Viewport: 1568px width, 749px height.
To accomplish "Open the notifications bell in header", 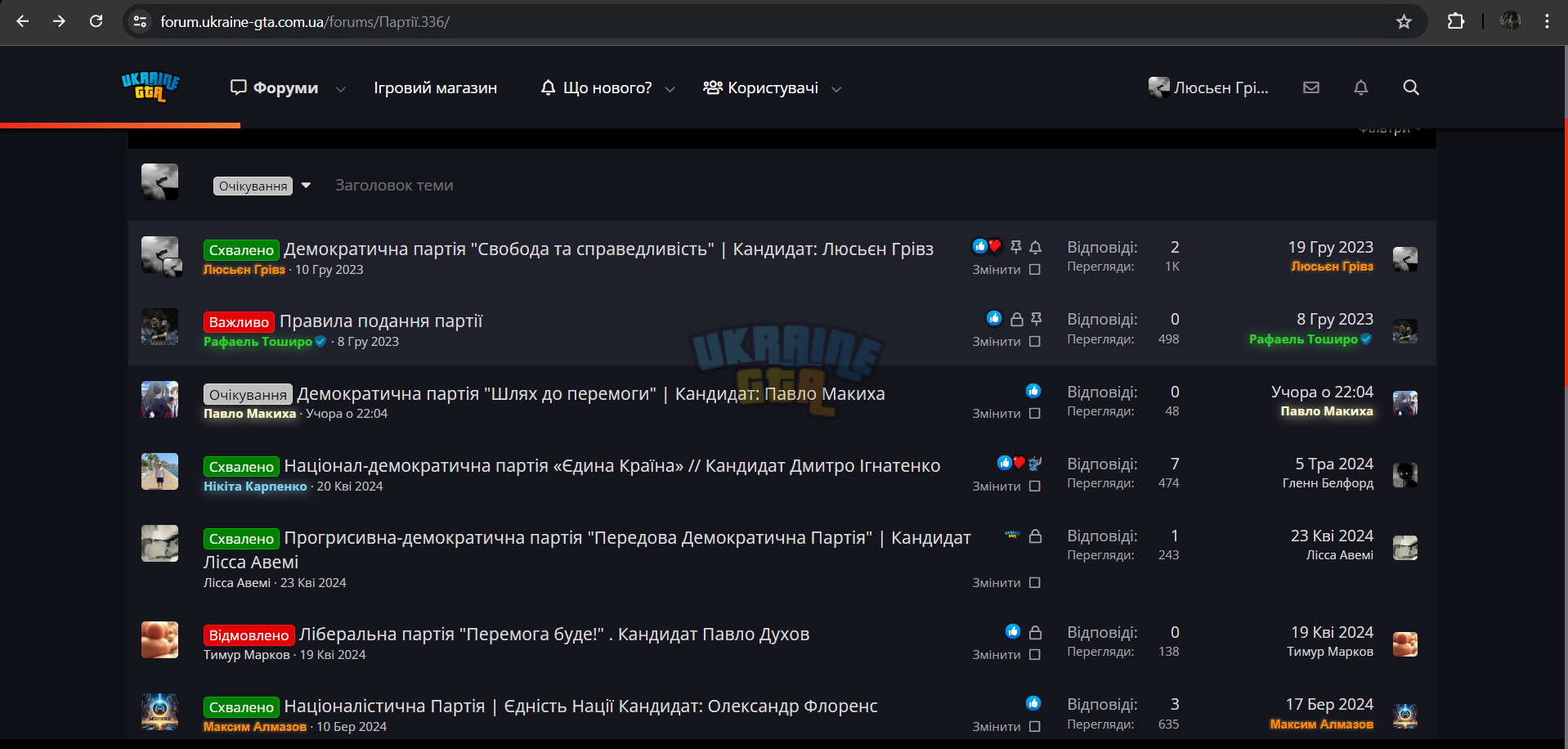I will (x=1361, y=87).
